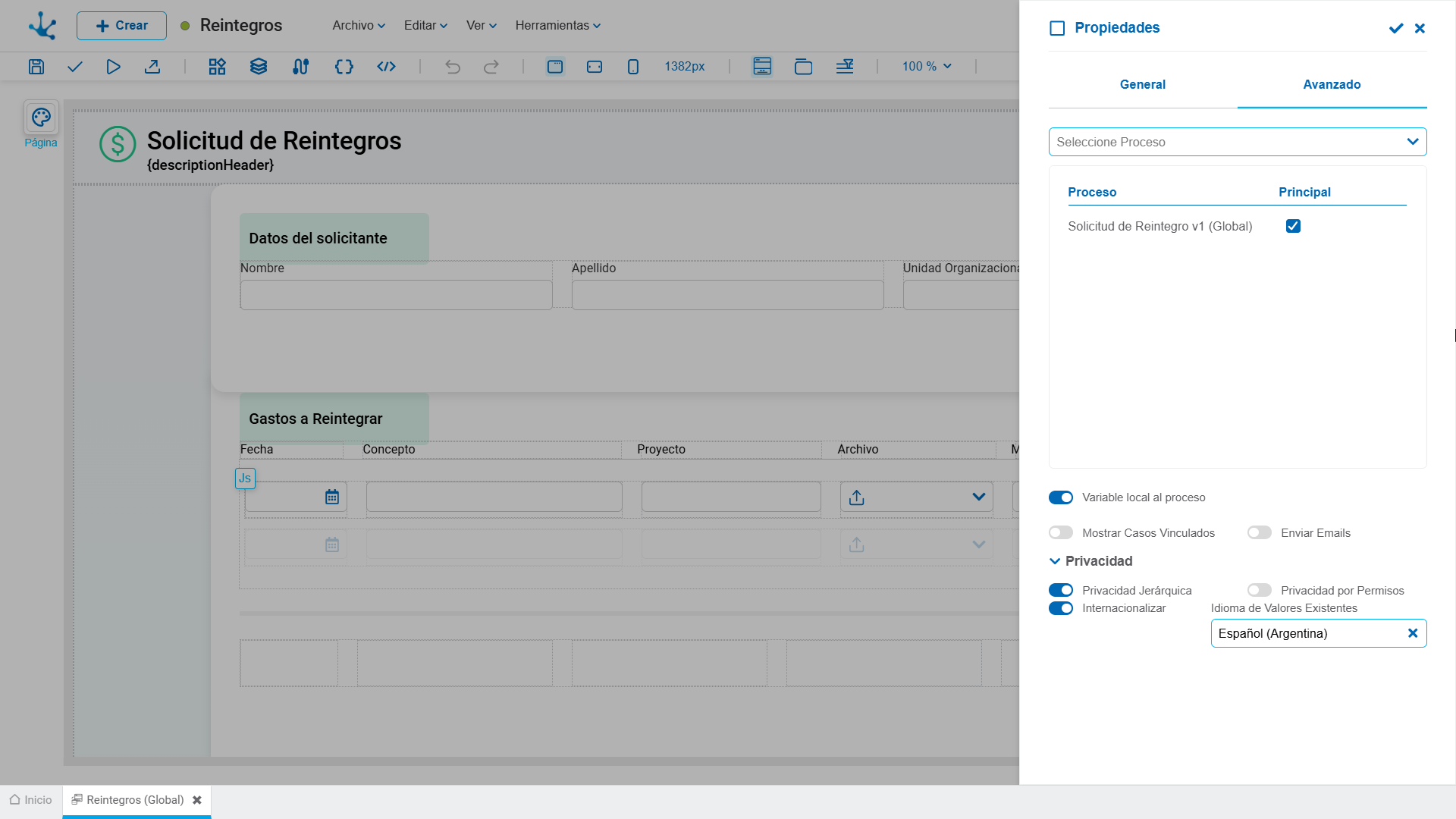This screenshot has width=1456, height=819.
Task: Collapse the Privacidad section
Action: (x=1055, y=561)
